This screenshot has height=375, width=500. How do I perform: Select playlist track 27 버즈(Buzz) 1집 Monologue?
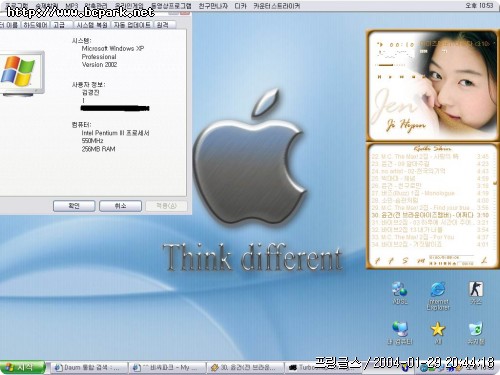(430, 193)
